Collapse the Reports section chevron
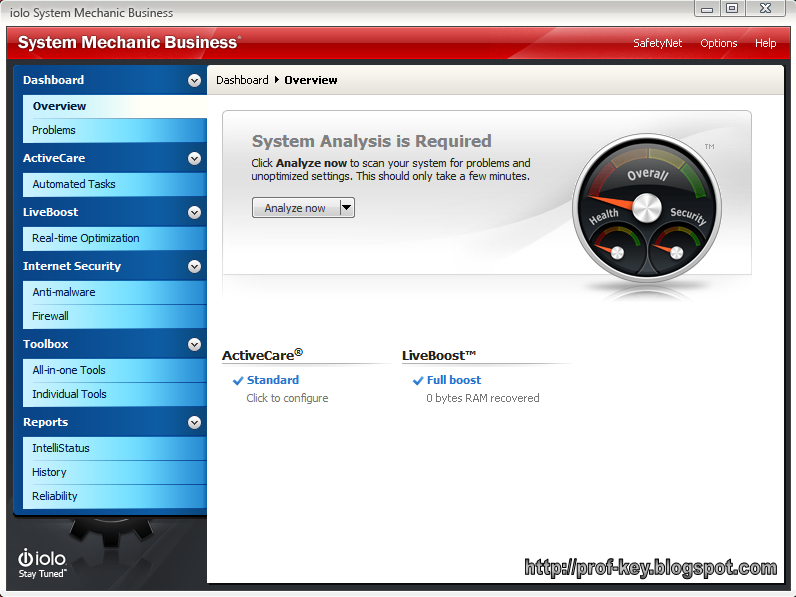 click(194, 422)
